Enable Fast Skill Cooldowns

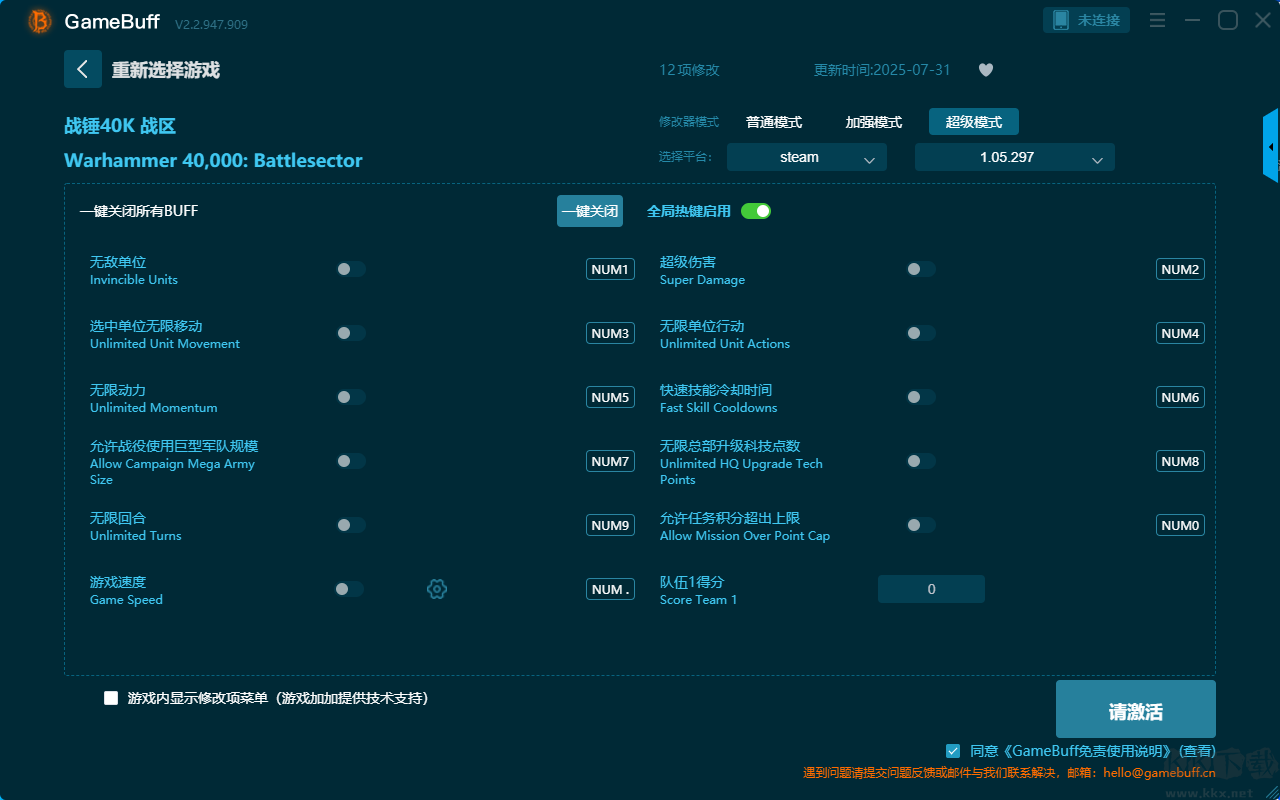click(x=921, y=397)
